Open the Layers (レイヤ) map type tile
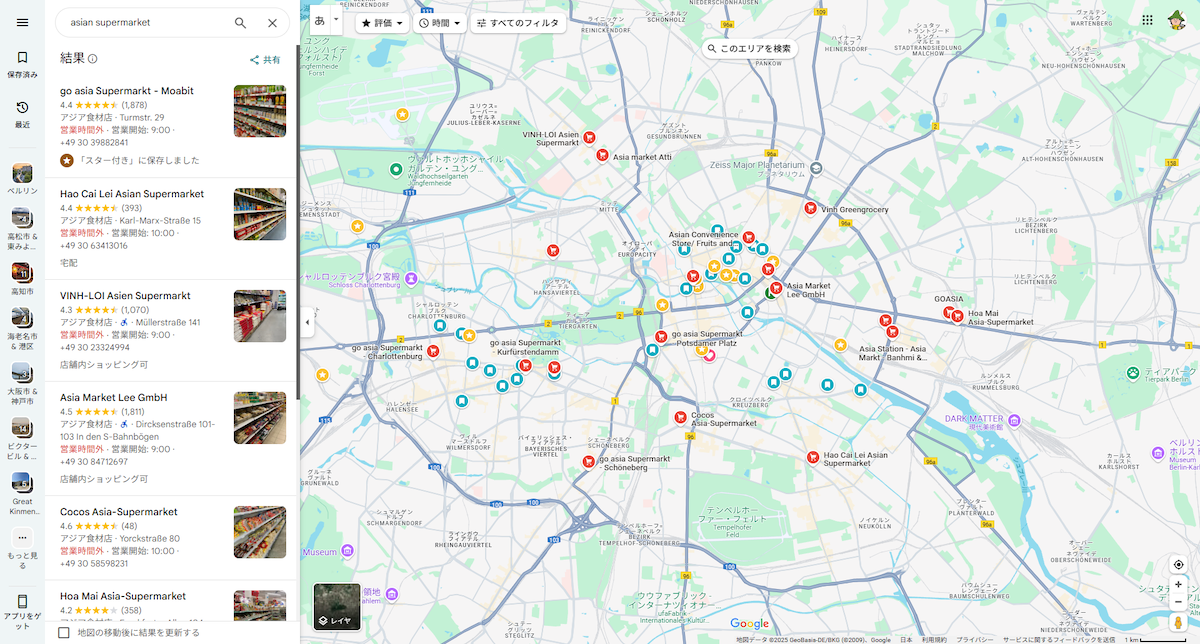Viewport: 1200px width, 644px height. (337, 607)
